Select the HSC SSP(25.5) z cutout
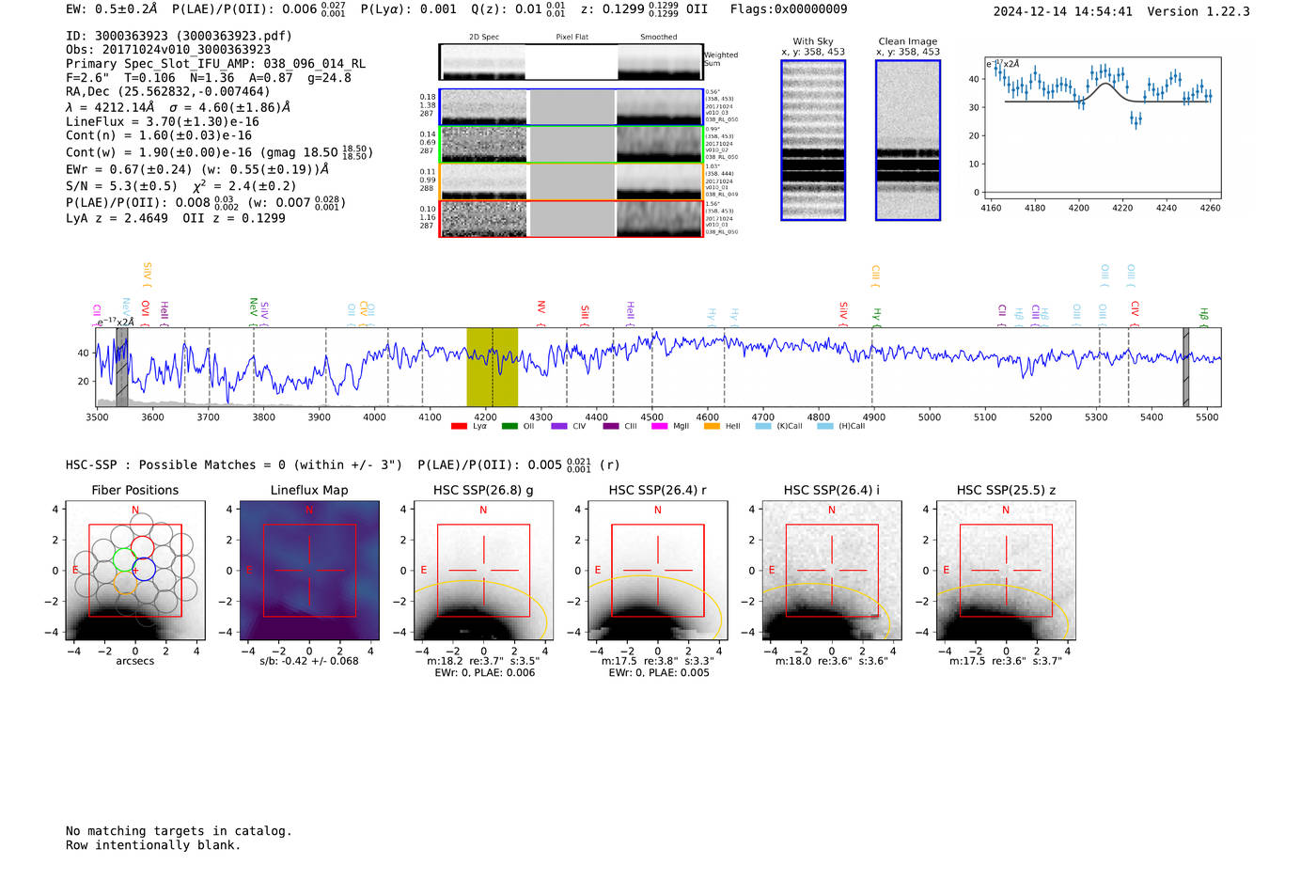The height and width of the screenshot is (896, 1316). point(1006,571)
